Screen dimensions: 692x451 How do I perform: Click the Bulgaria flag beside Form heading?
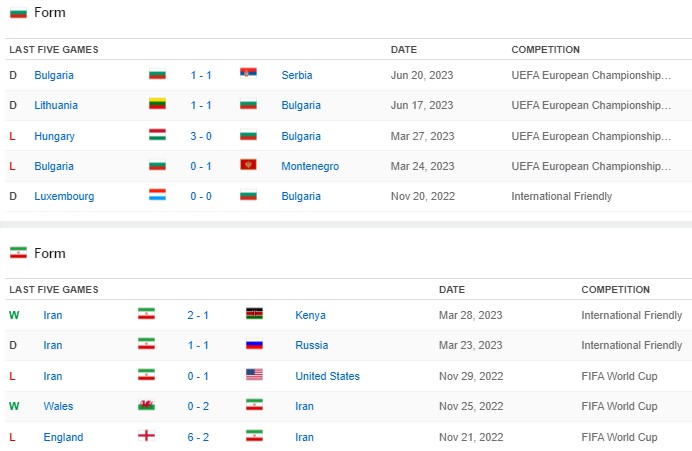tap(19, 13)
